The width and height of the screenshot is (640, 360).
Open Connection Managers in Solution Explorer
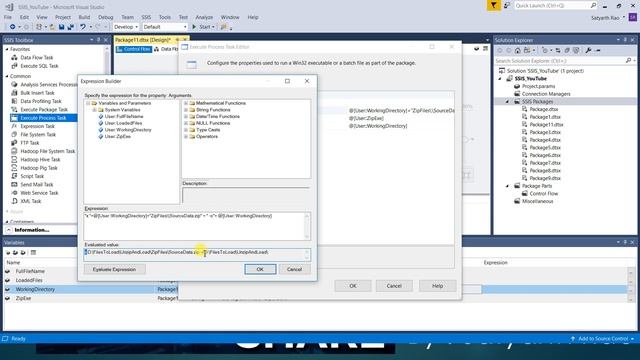[546, 94]
